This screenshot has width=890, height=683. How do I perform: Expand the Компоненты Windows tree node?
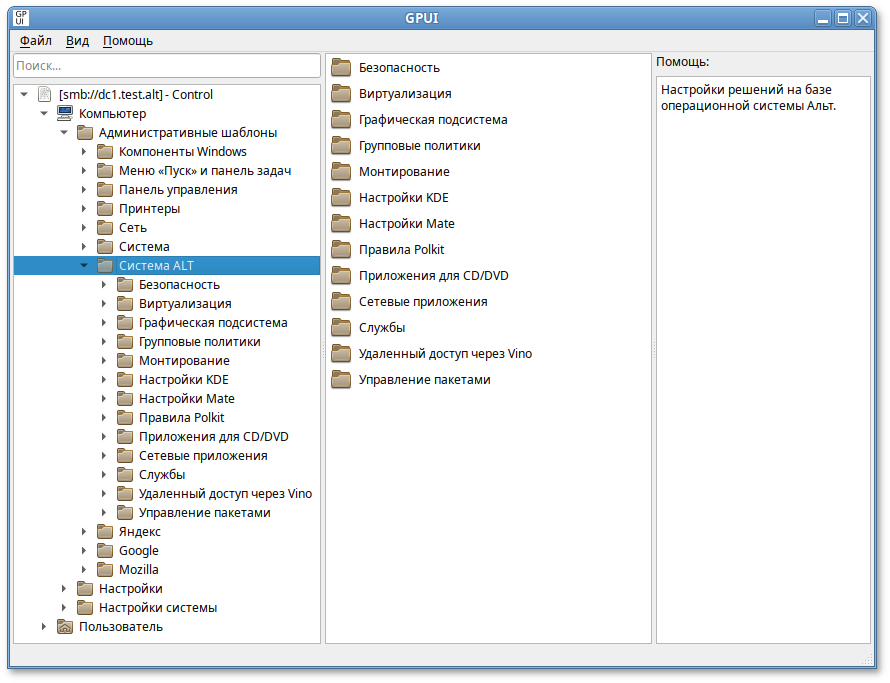pyautogui.click(x=84, y=152)
